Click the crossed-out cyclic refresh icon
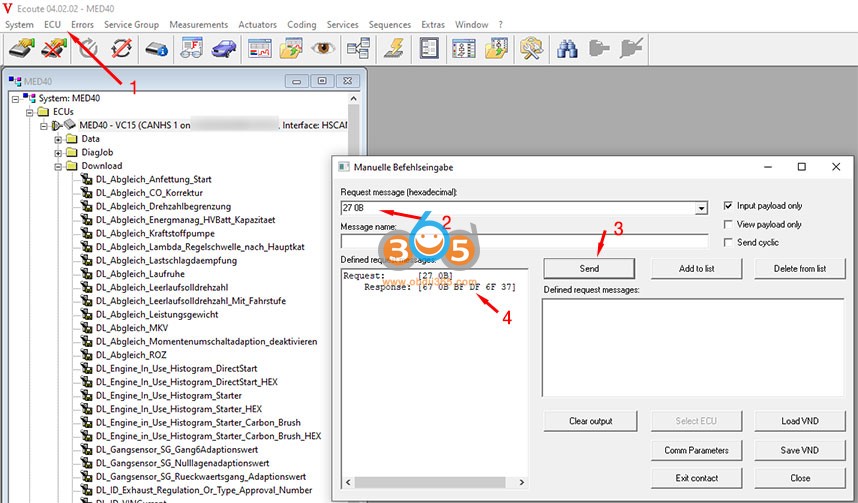 (121, 48)
